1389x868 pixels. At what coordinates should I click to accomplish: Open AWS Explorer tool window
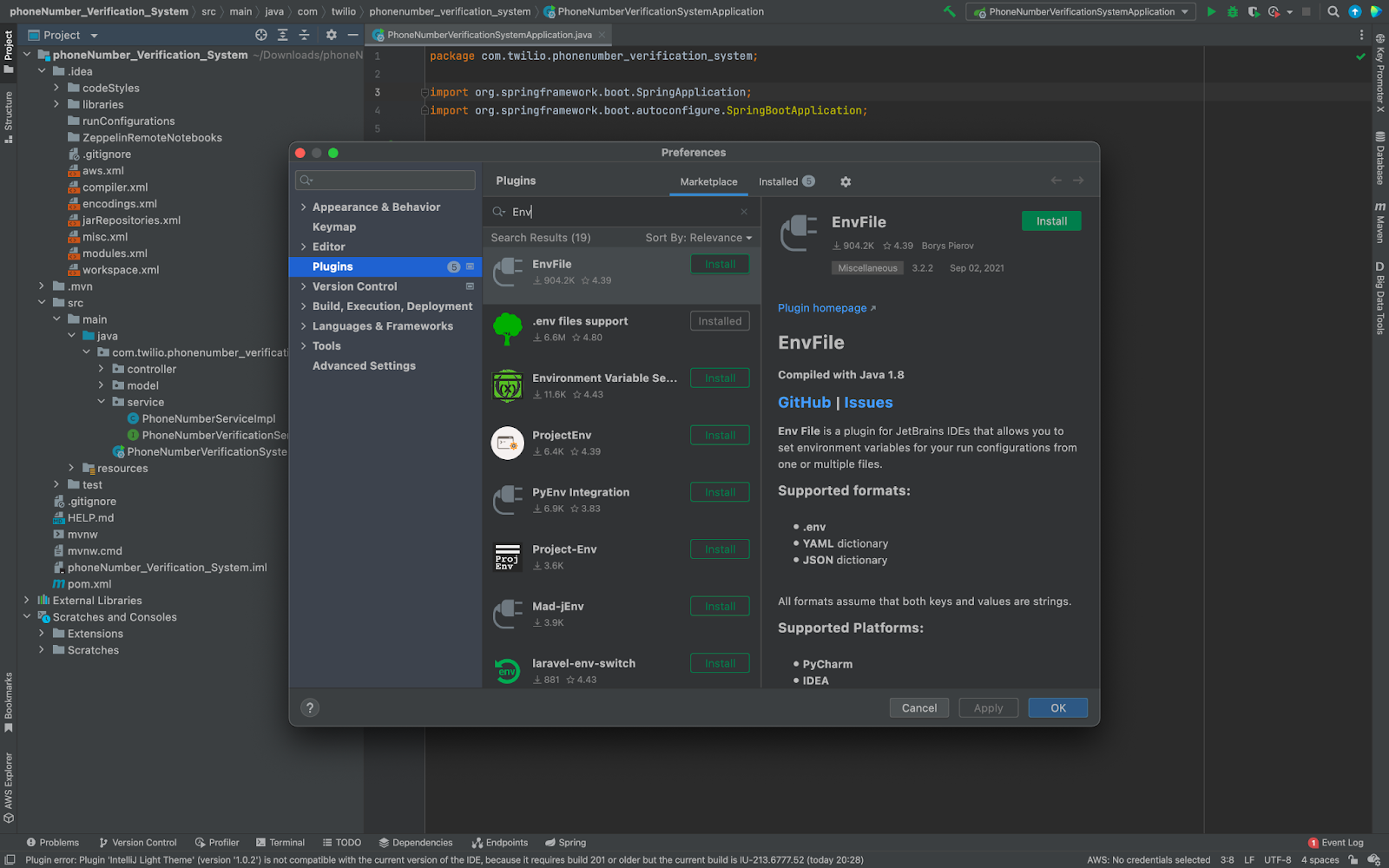(x=9, y=787)
